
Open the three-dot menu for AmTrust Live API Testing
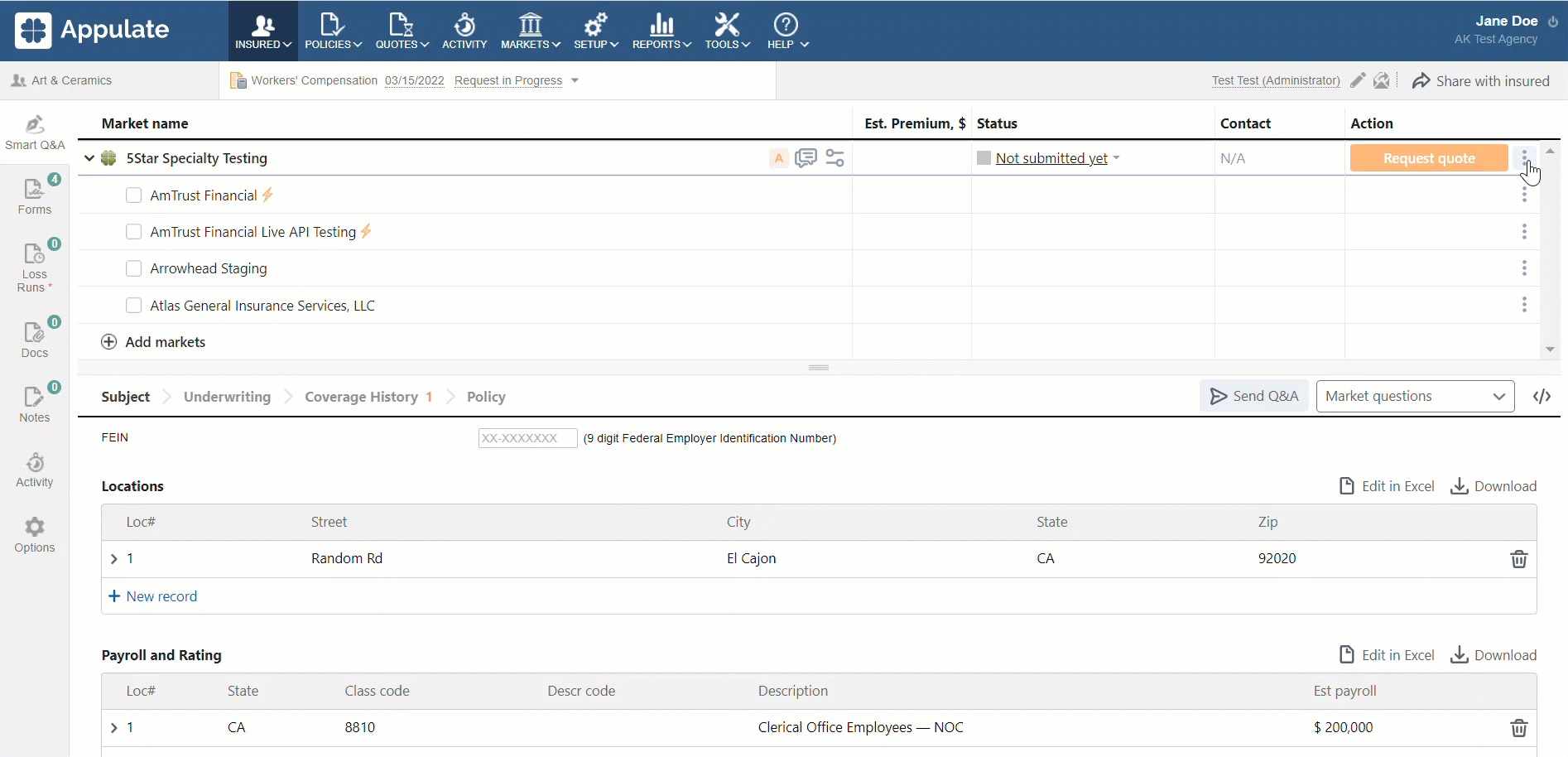(x=1524, y=232)
